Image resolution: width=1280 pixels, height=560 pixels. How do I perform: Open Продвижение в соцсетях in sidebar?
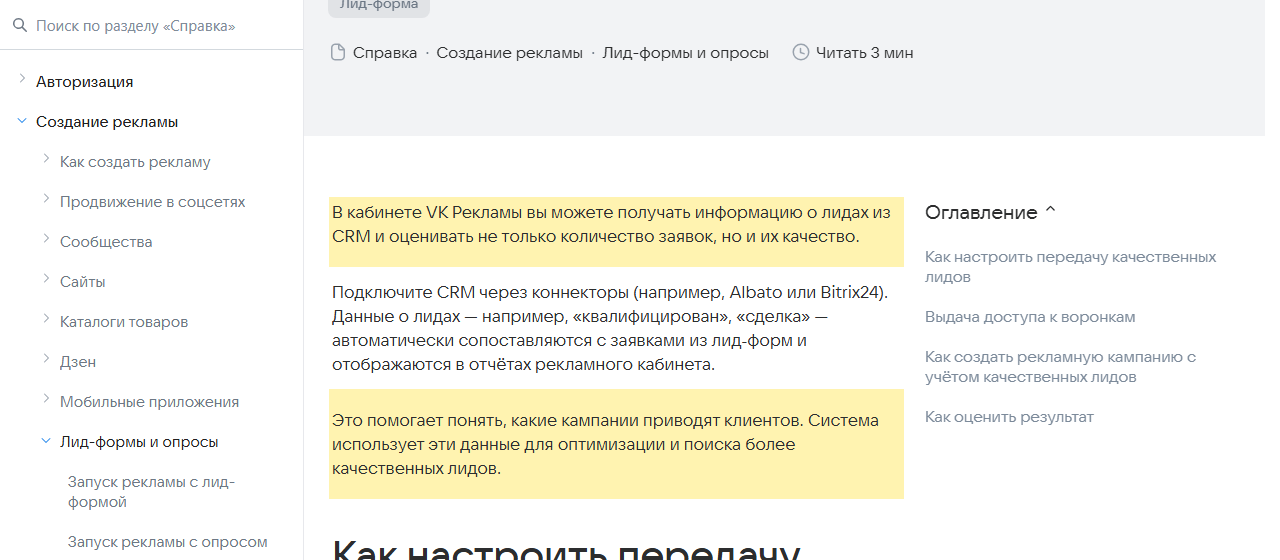point(152,202)
